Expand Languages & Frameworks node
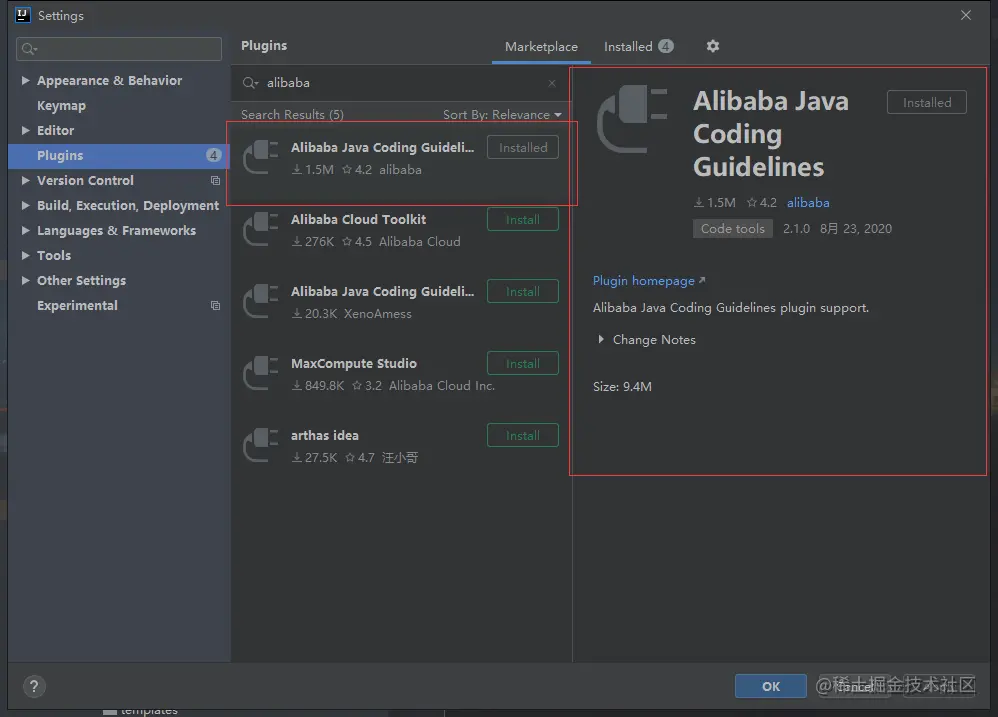Screen dimensions: 998x717 click(x=25, y=230)
